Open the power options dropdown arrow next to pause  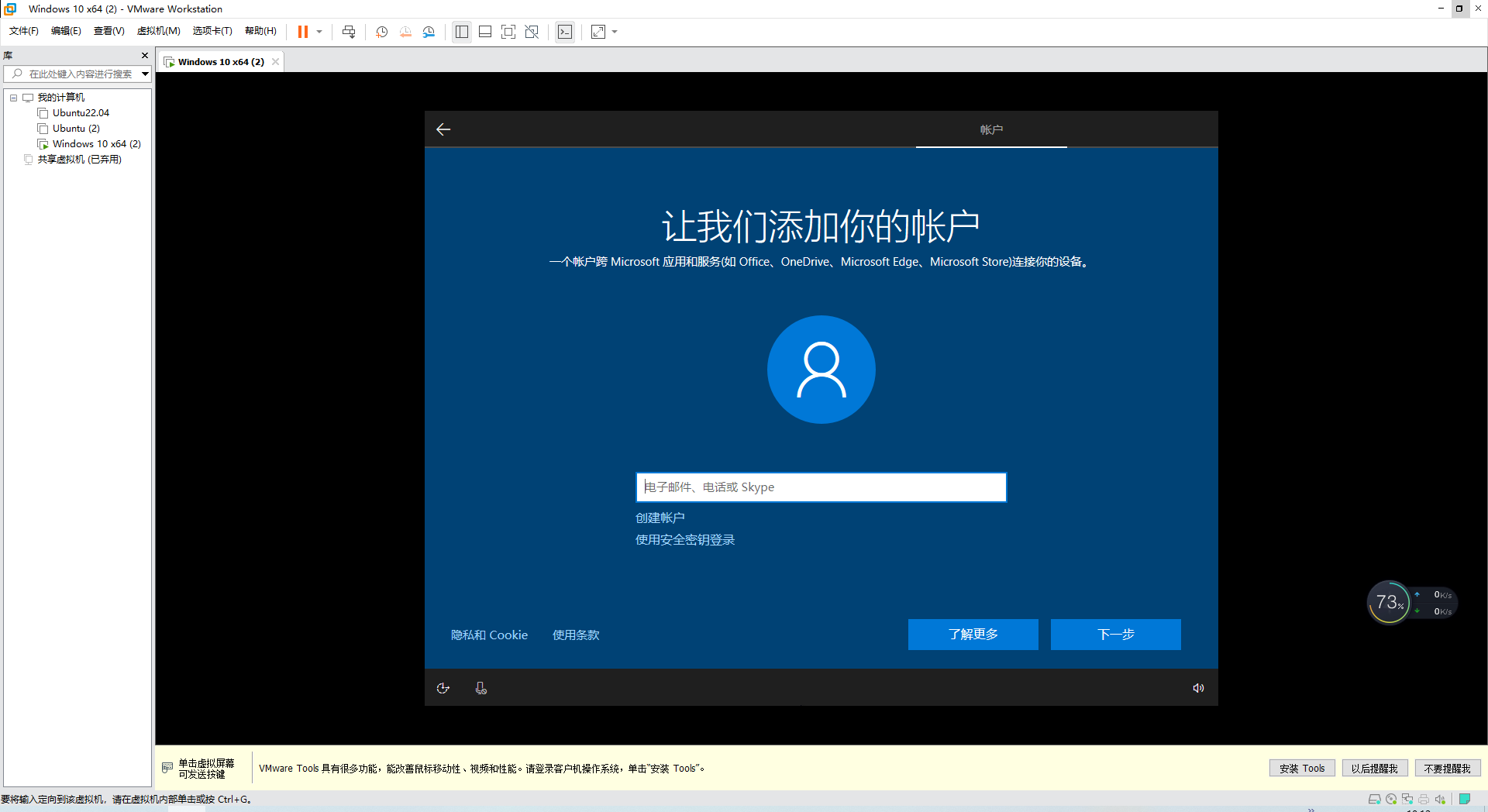pos(319,32)
